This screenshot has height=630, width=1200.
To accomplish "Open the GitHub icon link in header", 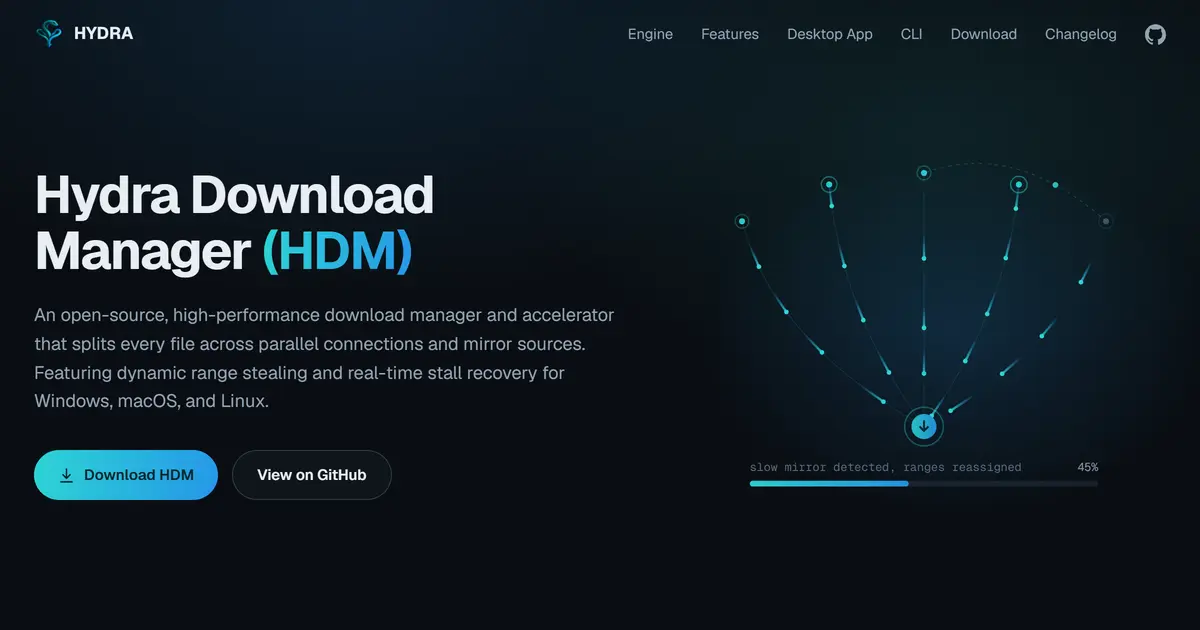I will click(x=1155, y=34).
